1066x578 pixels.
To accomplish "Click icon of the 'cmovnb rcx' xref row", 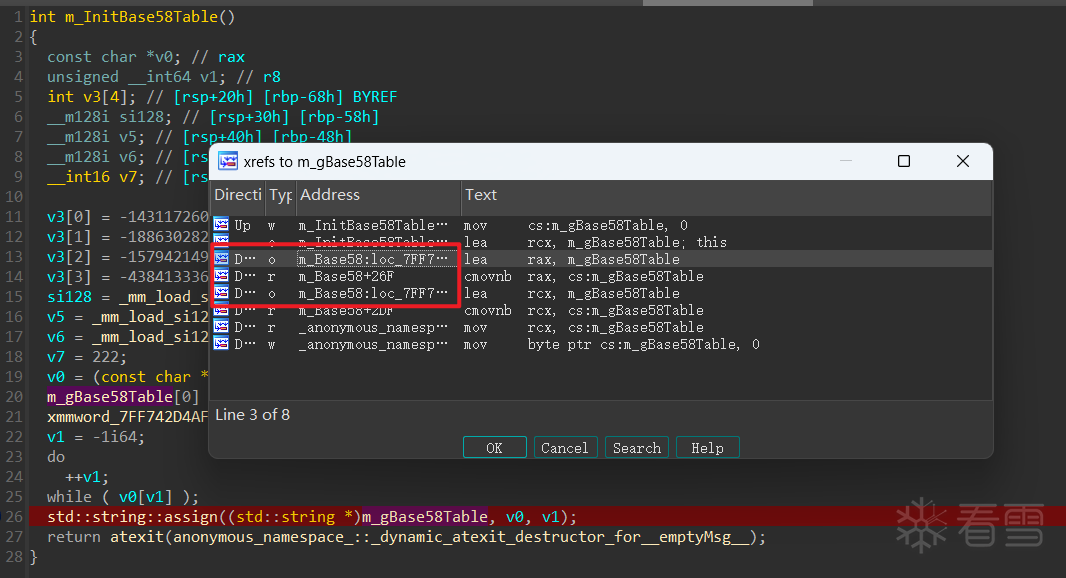I will pyautogui.click(x=222, y=310).
